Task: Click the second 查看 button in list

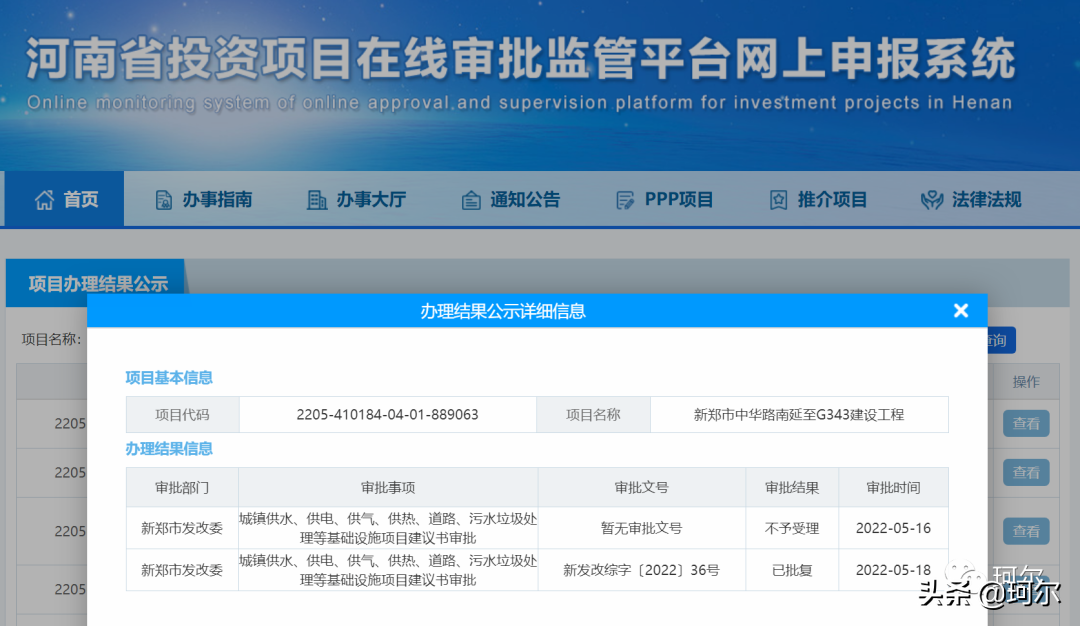Action: coord(1026,472)
